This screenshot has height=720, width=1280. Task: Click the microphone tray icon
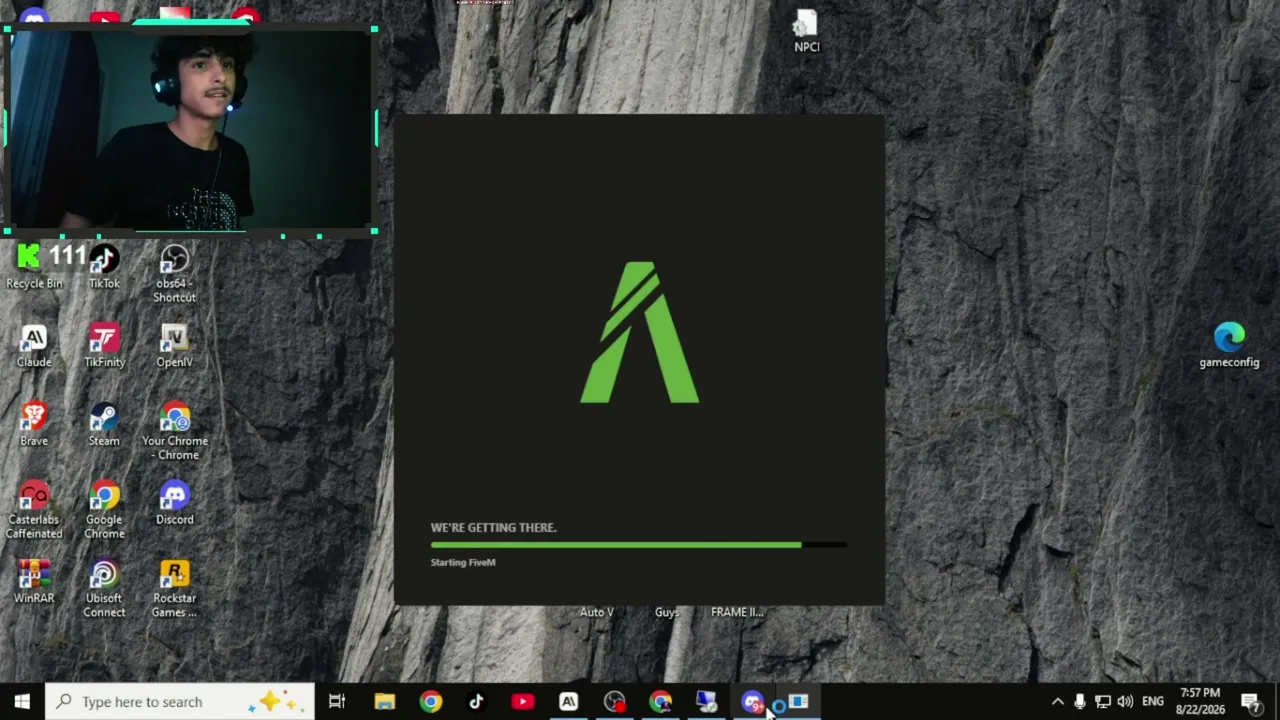coord(1080,702)
